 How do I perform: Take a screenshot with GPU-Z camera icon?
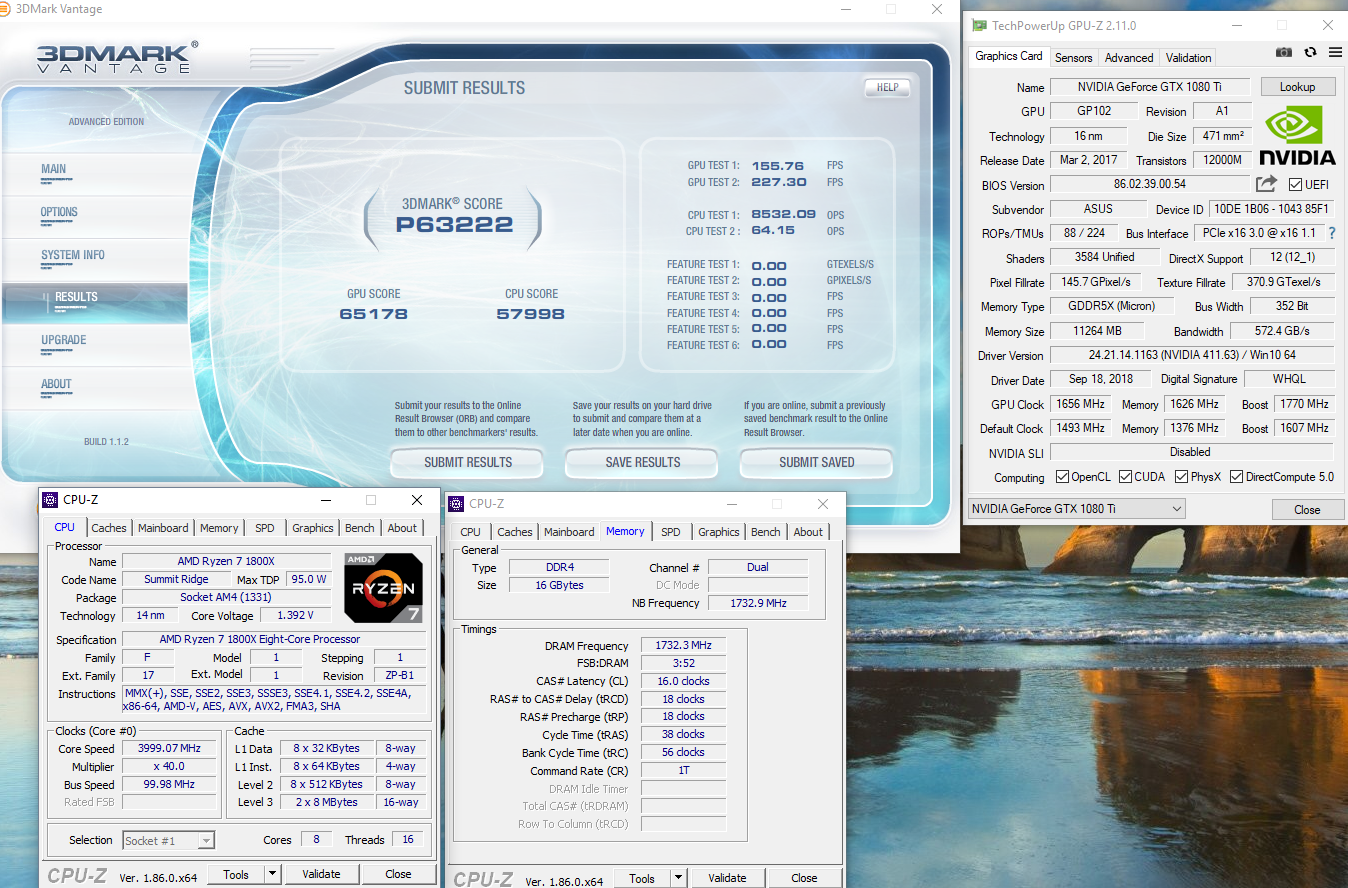(1283, 53)
